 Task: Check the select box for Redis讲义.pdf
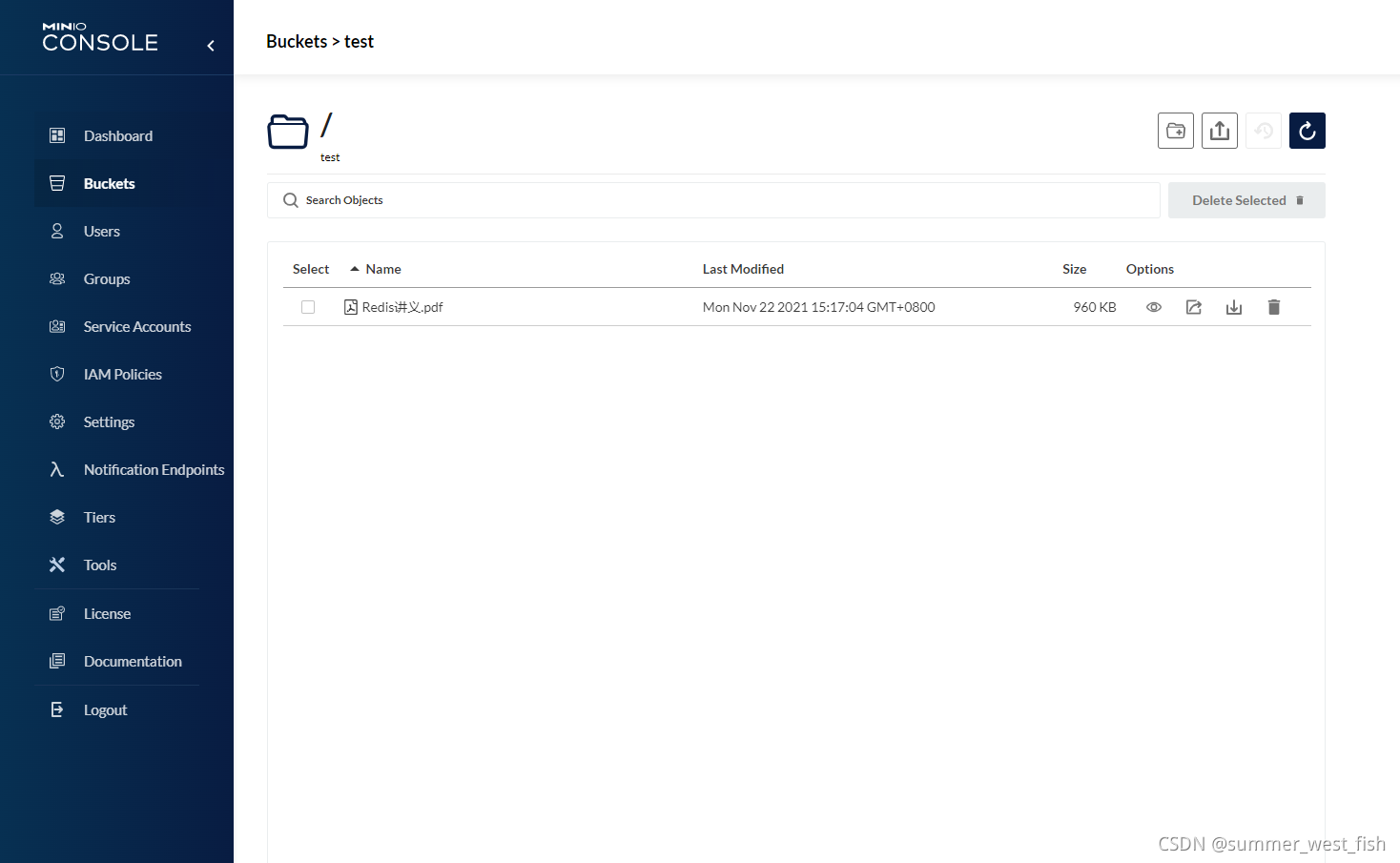click(307, 306)
